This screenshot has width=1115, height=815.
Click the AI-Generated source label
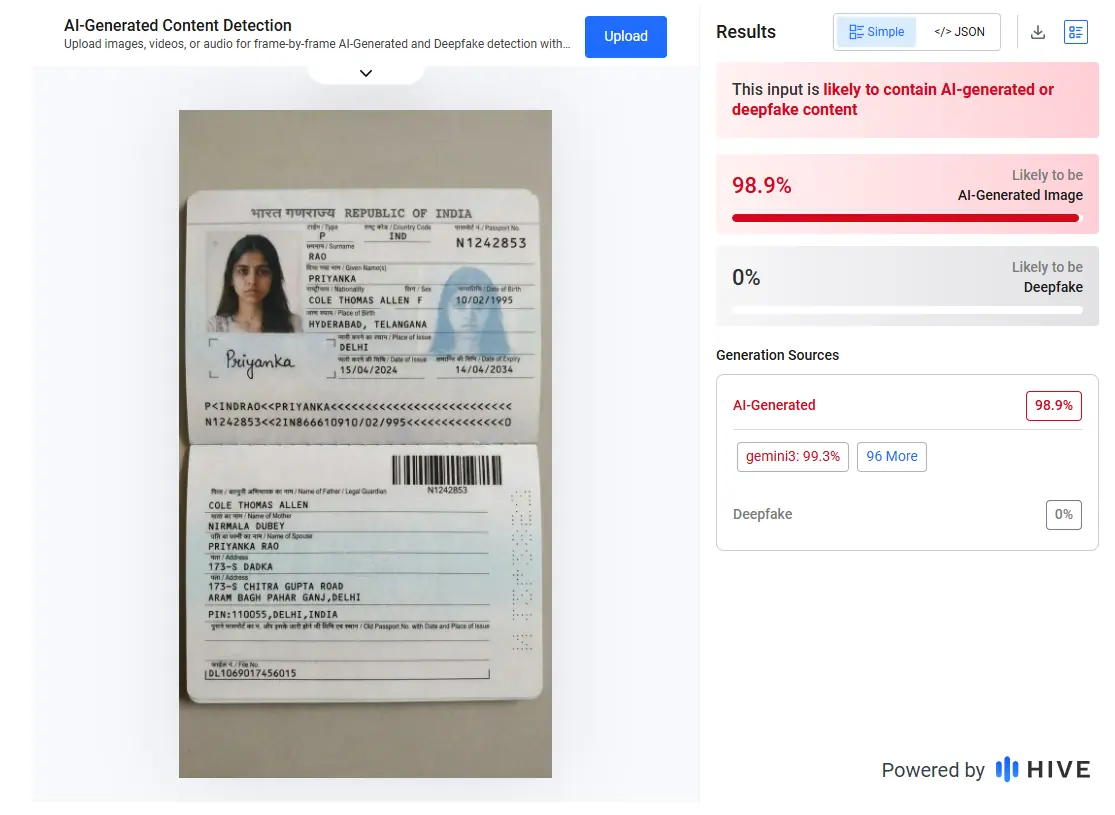pos(774,405)
